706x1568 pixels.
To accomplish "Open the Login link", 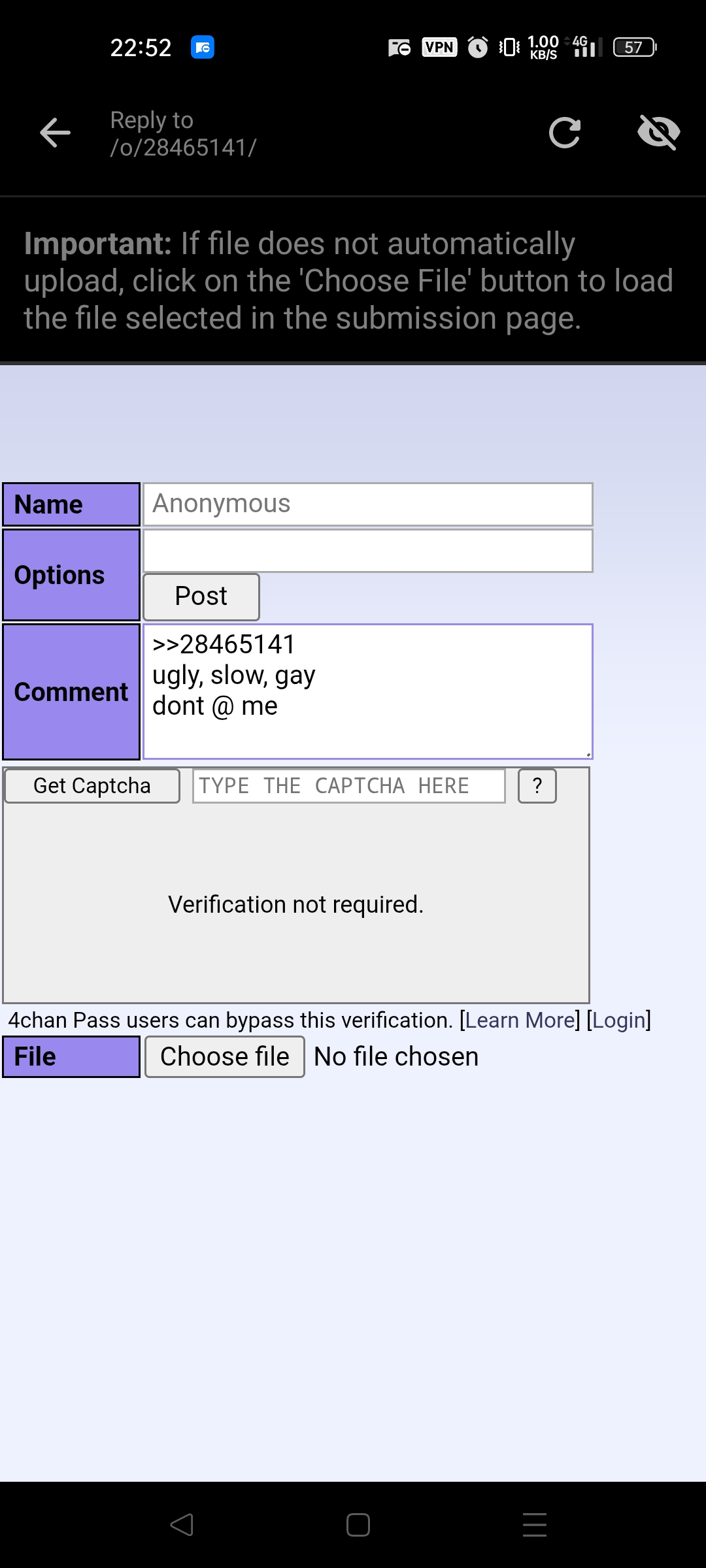I will pyautogui.click(x=618, y=1020).
